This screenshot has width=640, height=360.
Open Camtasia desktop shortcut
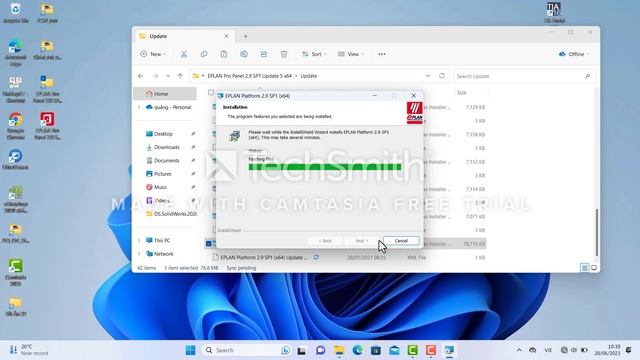pyautogui.click(x=16, y=272)
